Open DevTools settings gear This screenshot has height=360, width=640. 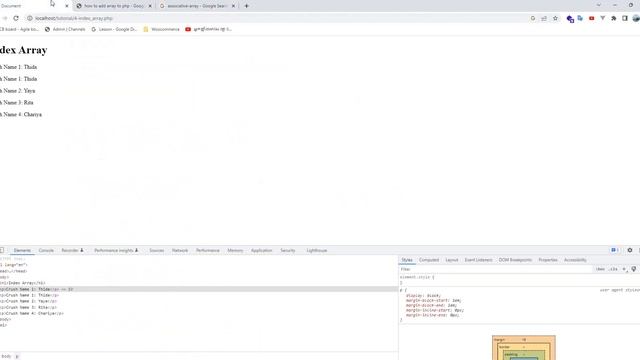[x=630, y=250]
